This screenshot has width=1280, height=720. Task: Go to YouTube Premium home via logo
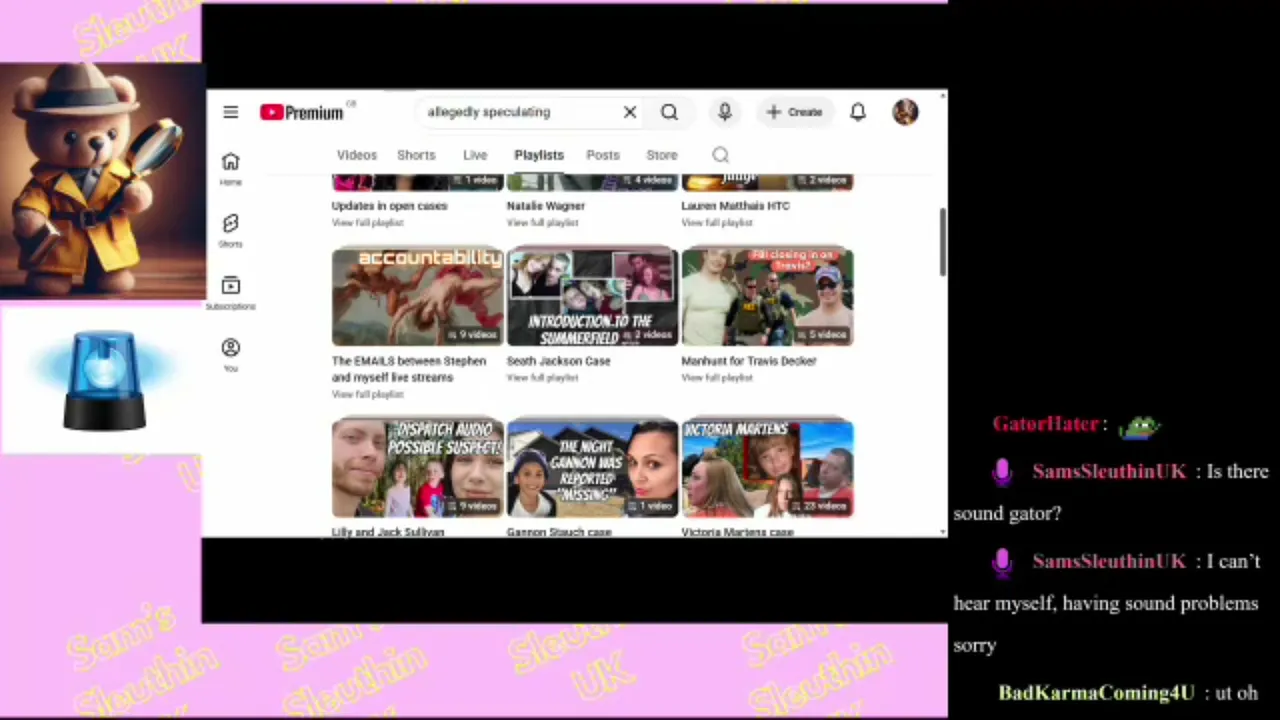click(302, 112)
